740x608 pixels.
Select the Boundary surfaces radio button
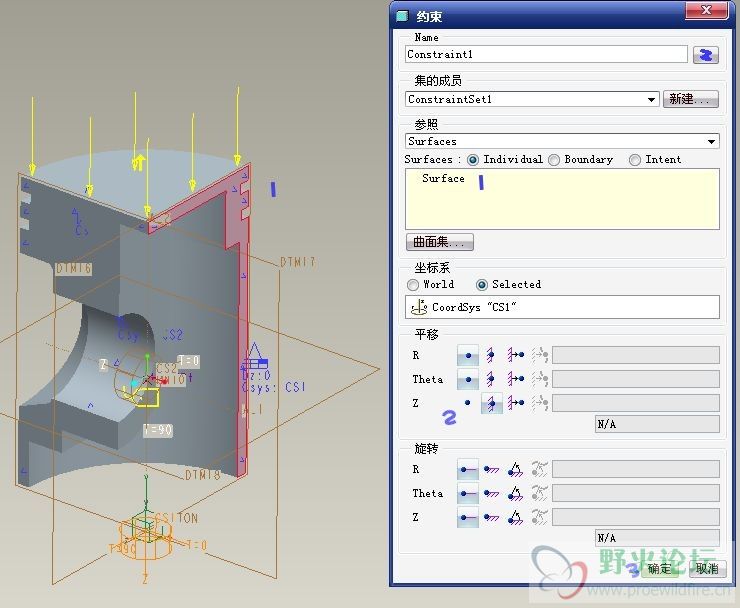554,160
